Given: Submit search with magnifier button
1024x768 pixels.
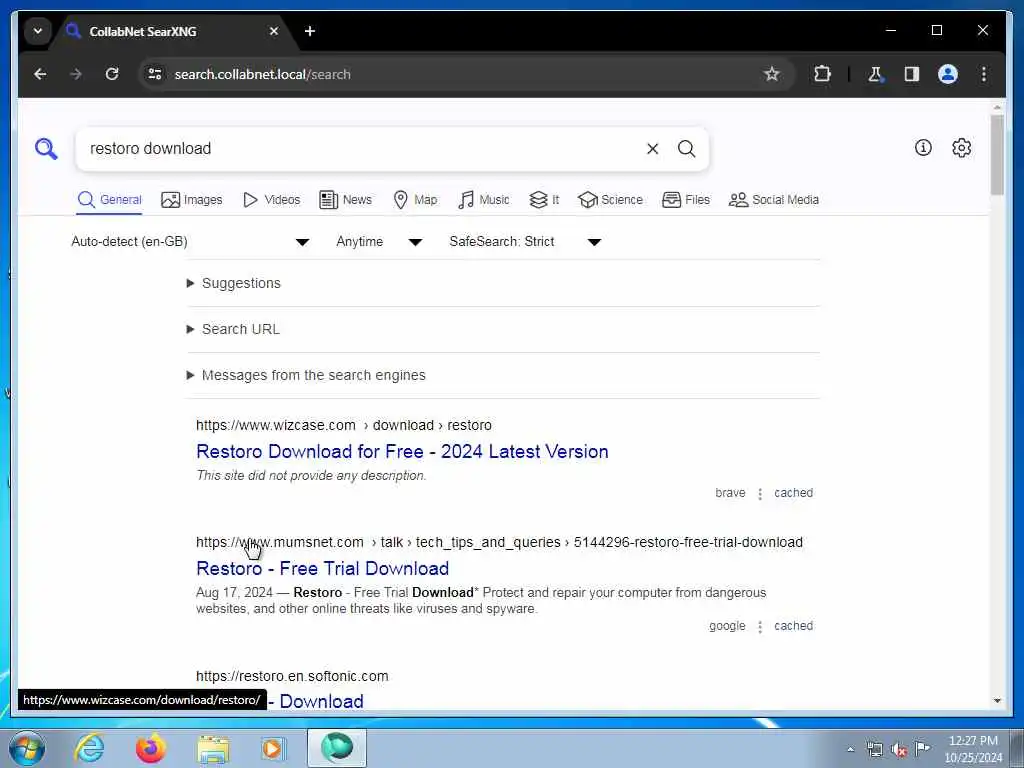Looking at the screenshot, I should pyautogui.click(x=686, y=149).
